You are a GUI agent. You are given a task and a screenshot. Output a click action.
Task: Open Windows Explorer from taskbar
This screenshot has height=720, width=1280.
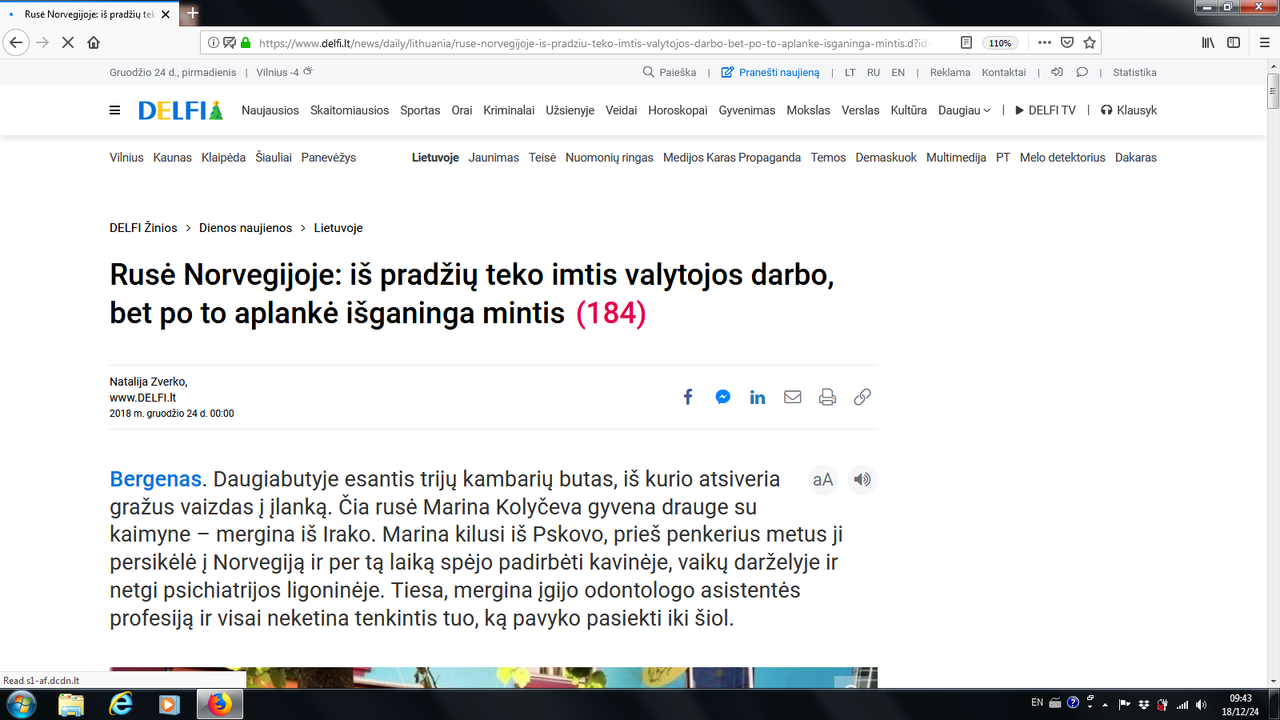click(72, 704)
